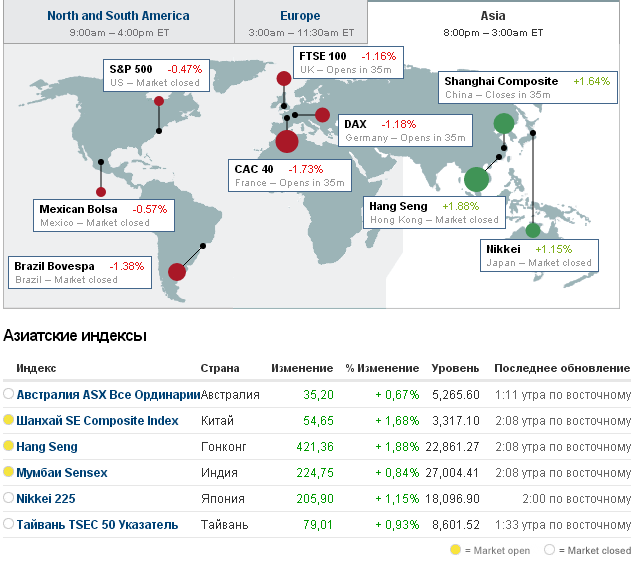Click the yellow dot beside Hang Seng row
Screen dimensions: 637x568
click(9, 446)
